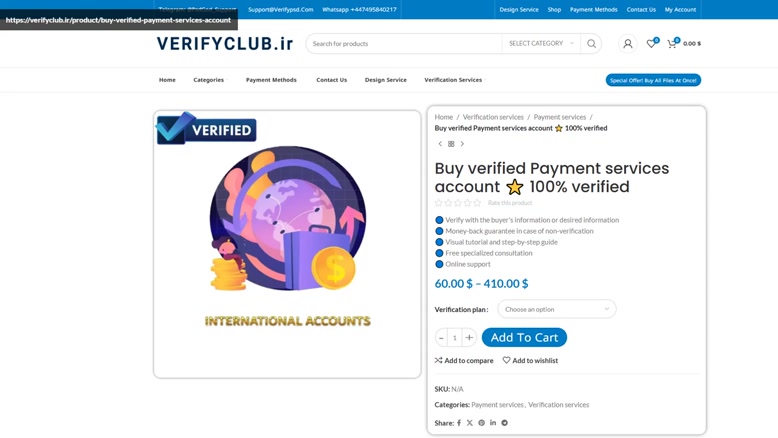The image size is (778, 438).
Task: Click the back-to-products grid icon
Action: tap(451, 144)
